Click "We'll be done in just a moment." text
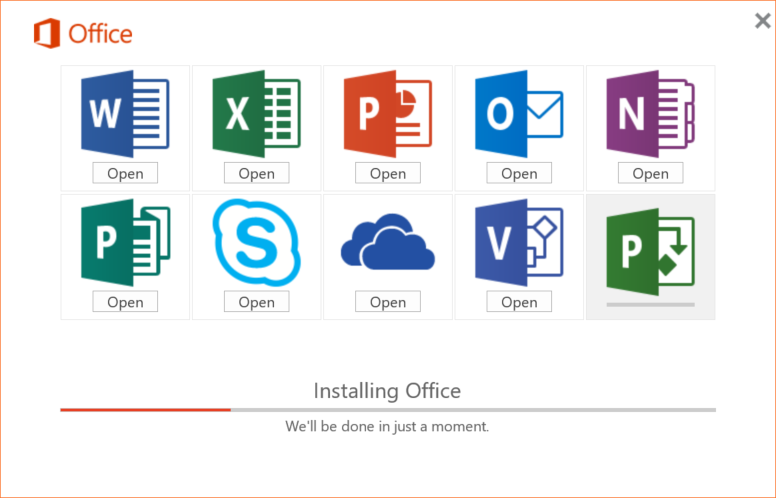The height and width of the screenshot is (498, 776). (387, 427)
